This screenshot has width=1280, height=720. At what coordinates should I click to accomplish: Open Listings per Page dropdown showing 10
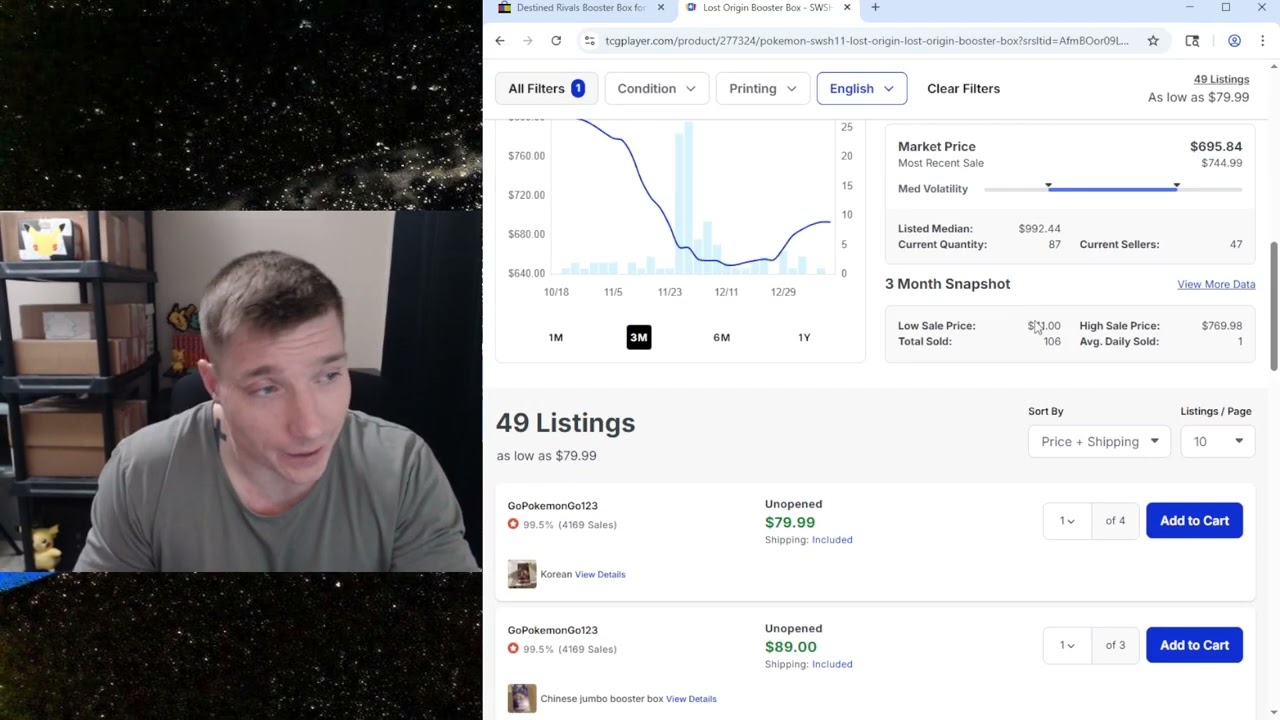pyautogui.click(x=1217, y=441)
